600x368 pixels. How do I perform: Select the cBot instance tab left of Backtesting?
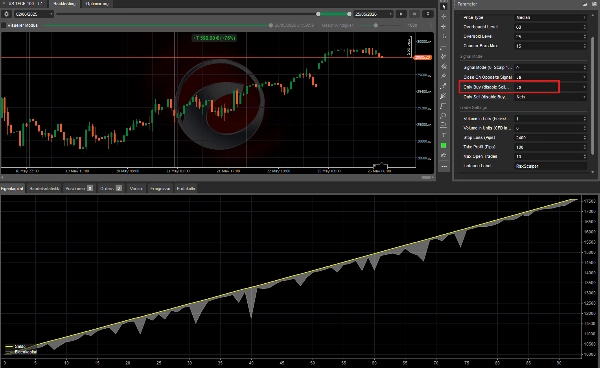tap(24, 4)
